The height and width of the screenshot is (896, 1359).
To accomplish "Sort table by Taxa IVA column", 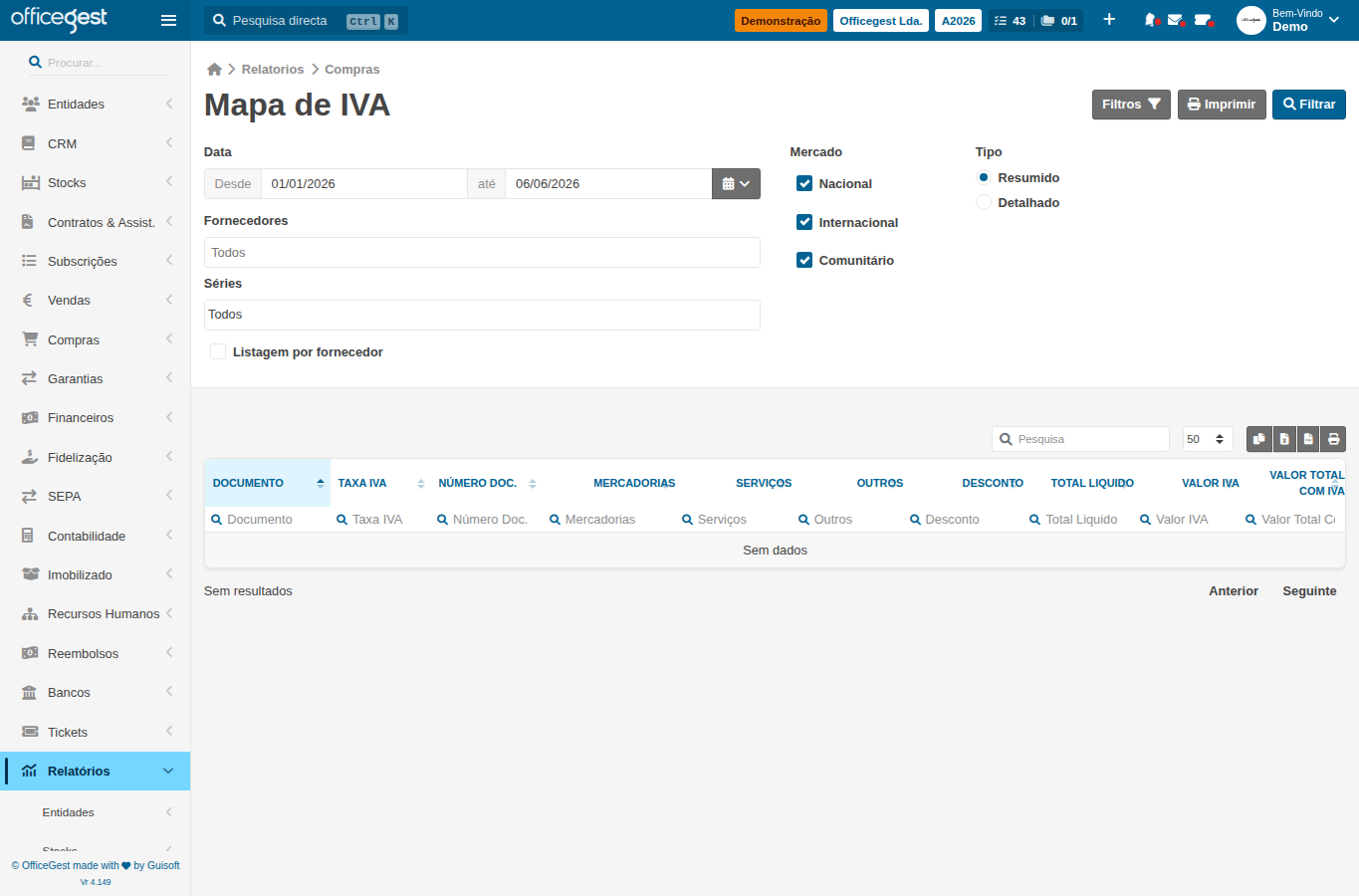I will (381, 483).
